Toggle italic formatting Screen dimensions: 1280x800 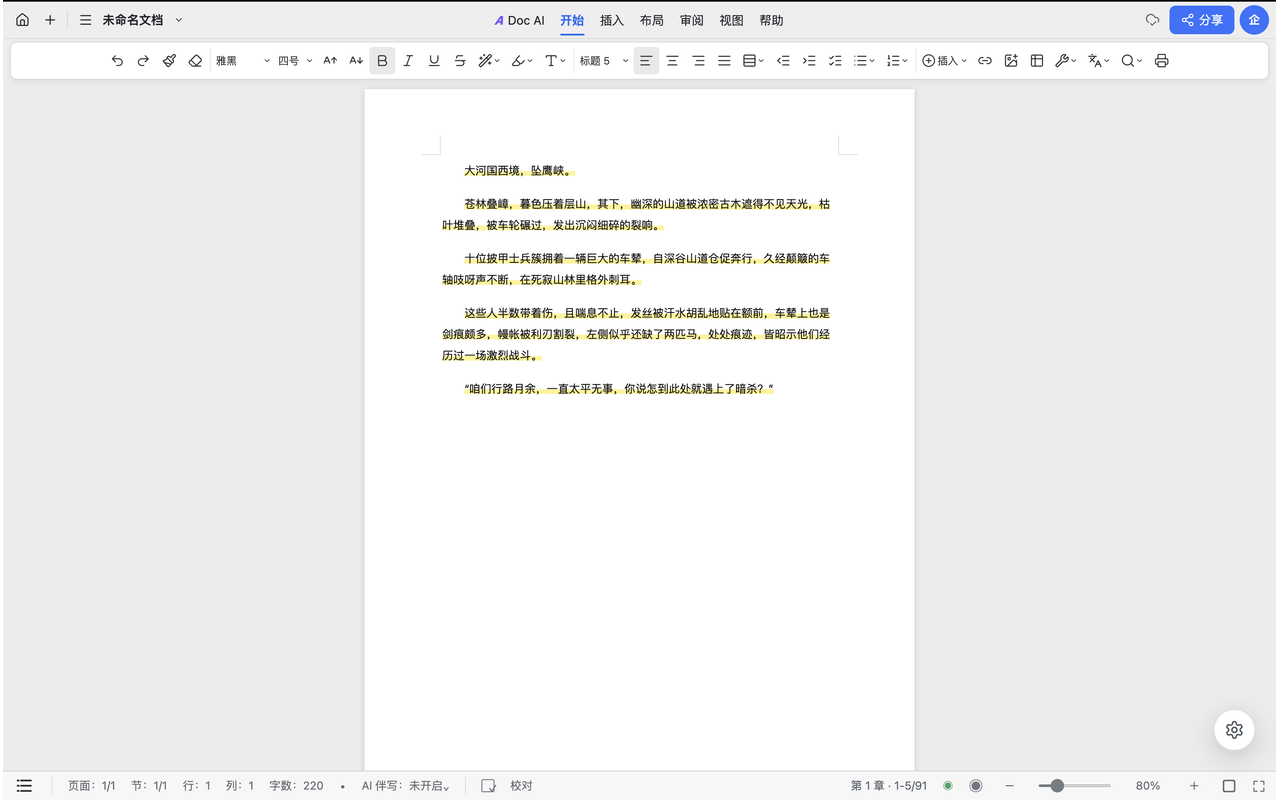pyautogui.click(x=408, y=61)
